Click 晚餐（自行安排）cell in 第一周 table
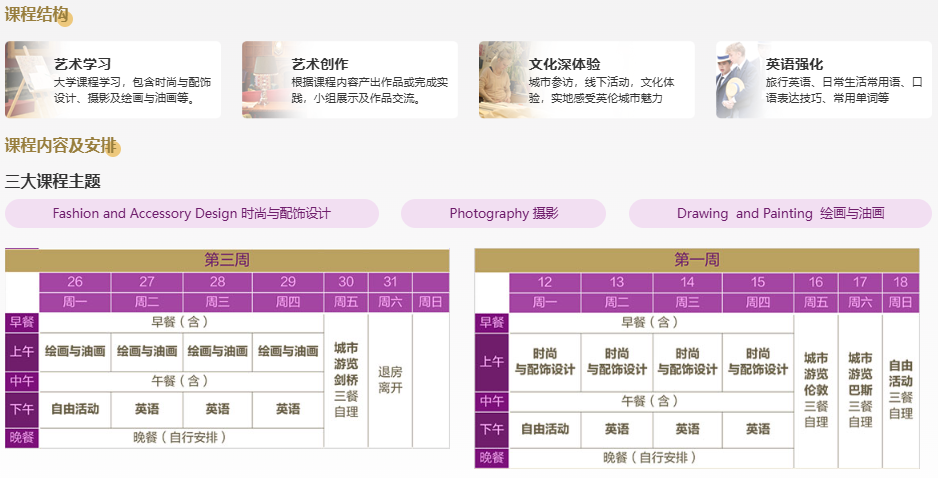The image size is (938, 478). tap(651, 458)
